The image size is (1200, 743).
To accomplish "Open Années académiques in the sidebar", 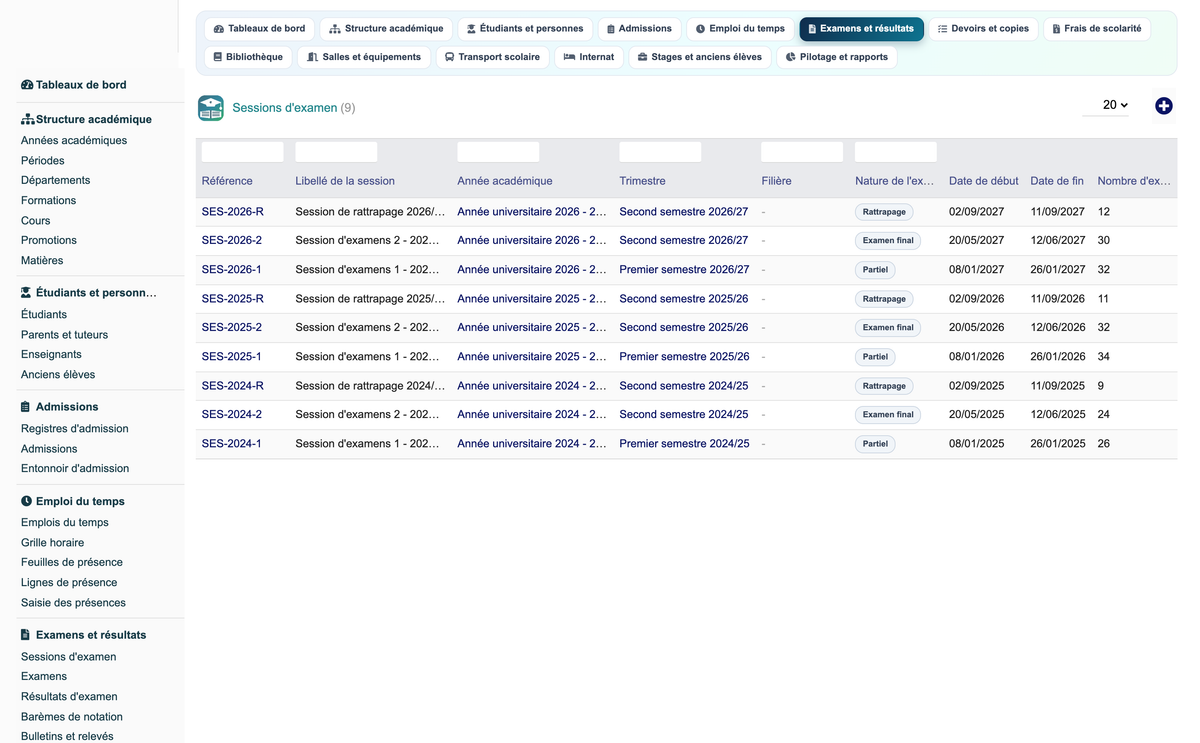I will click(x=74, y=140).
